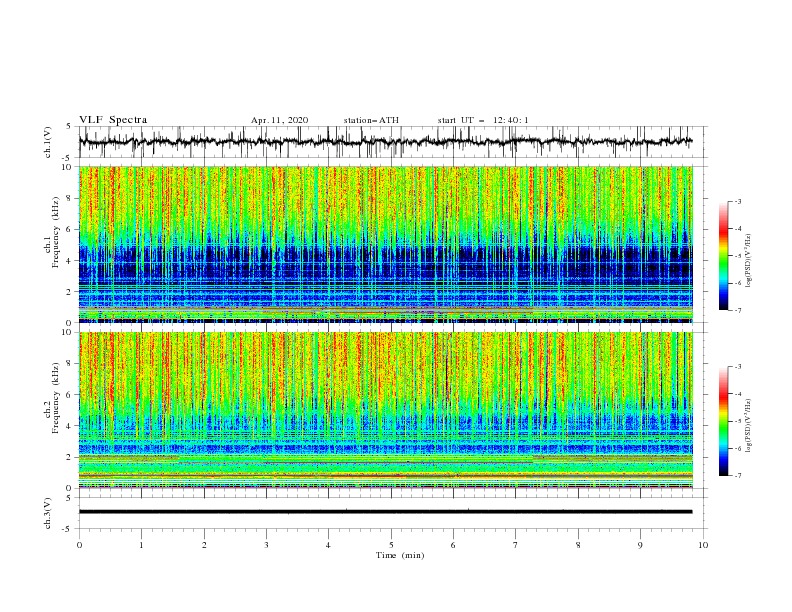Click the time-axis tick label "3"

[266, 545]
